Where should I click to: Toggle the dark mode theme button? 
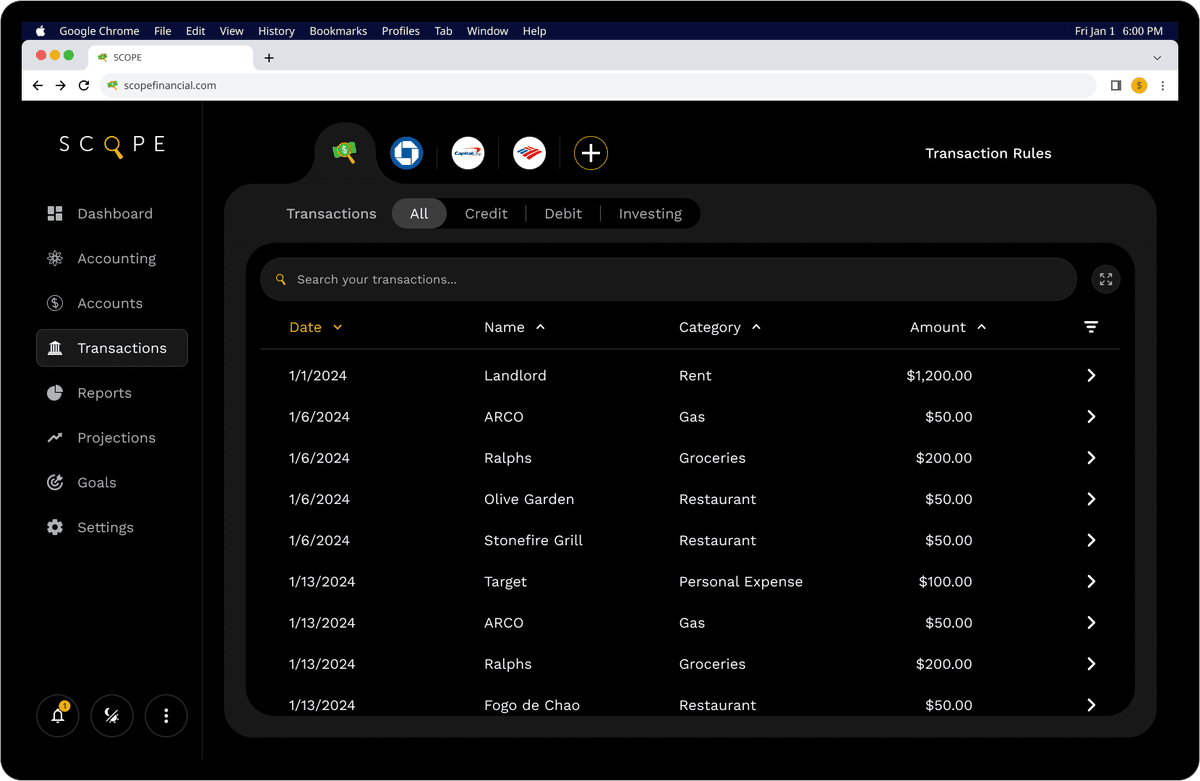tap(112, 715)
